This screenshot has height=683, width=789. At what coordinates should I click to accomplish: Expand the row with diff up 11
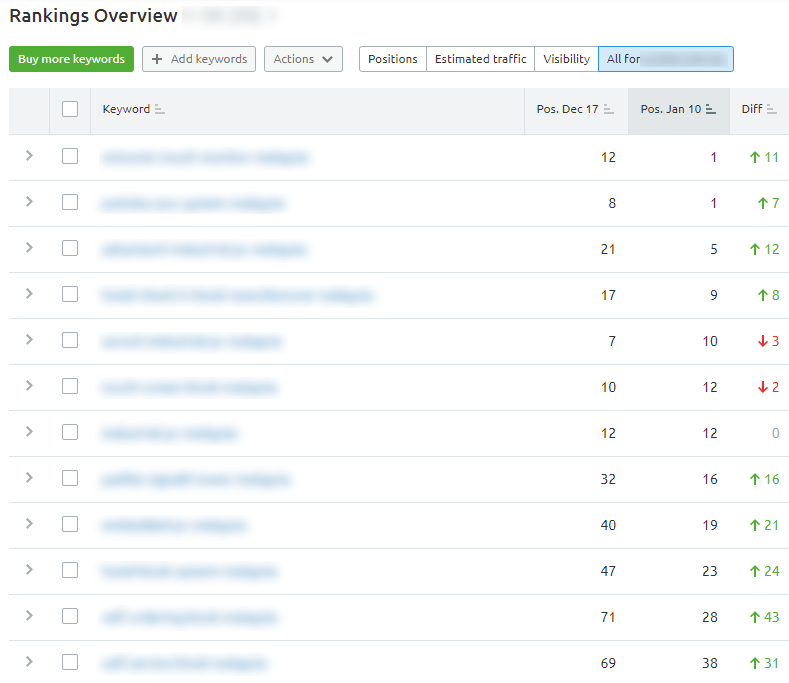tap(29, 156)
